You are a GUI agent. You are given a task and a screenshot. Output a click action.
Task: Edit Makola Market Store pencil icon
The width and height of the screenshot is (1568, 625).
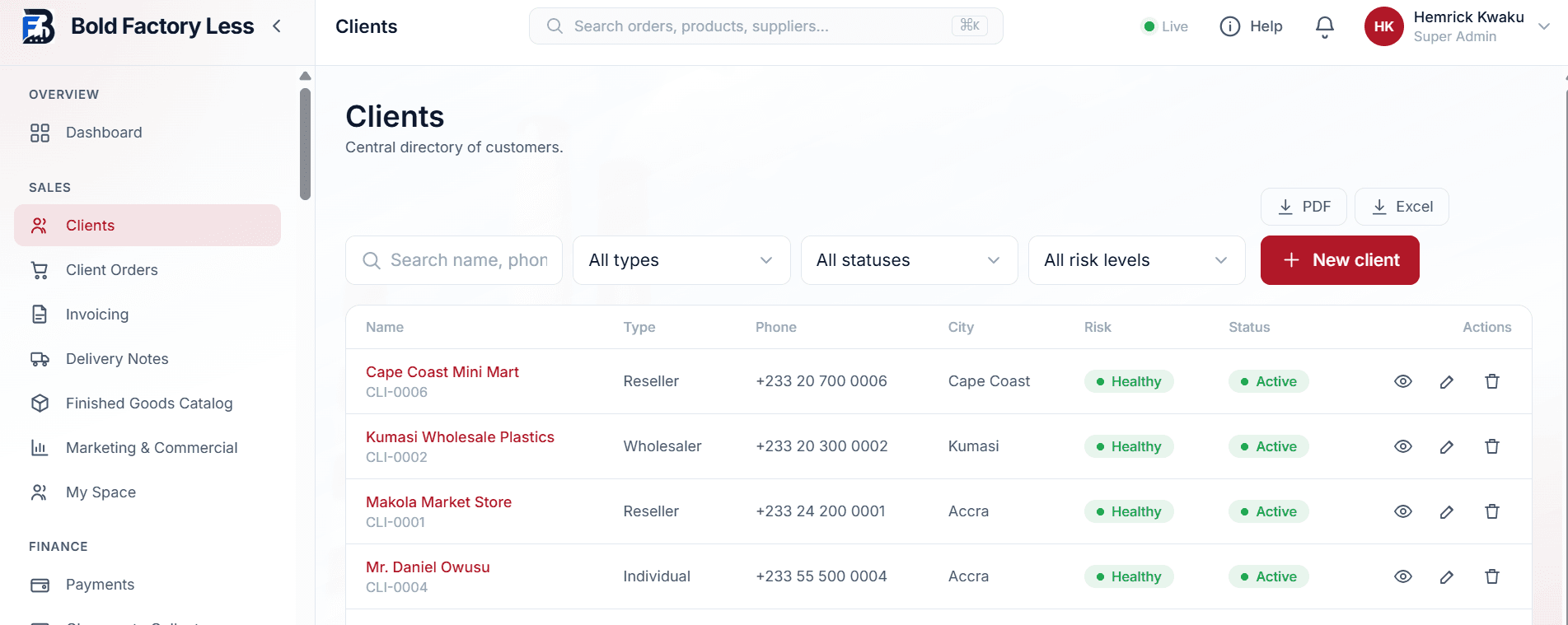(x=1447, y=511)
